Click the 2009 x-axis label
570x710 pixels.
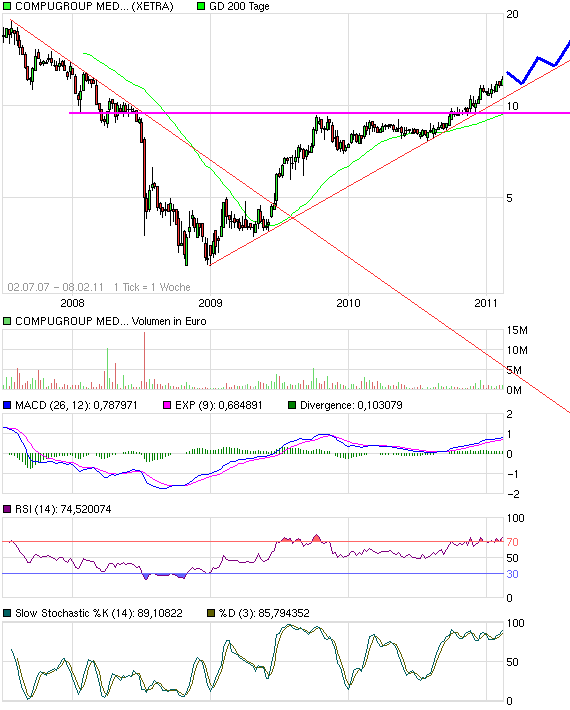[x=211, y=303]
